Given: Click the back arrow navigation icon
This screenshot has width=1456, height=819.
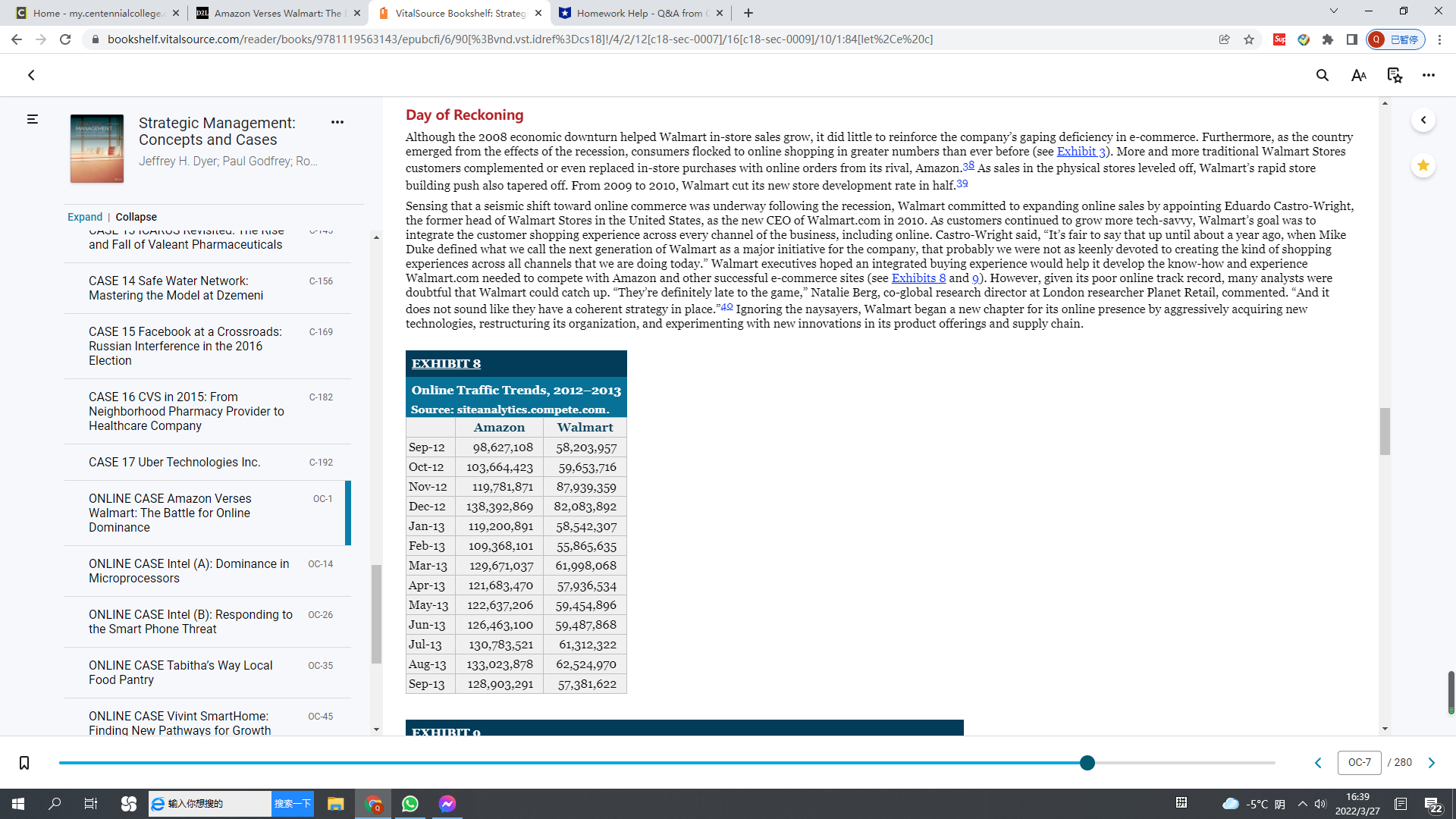Looking at the screenshot, I should pyautogui.click(x=31, y=75).
